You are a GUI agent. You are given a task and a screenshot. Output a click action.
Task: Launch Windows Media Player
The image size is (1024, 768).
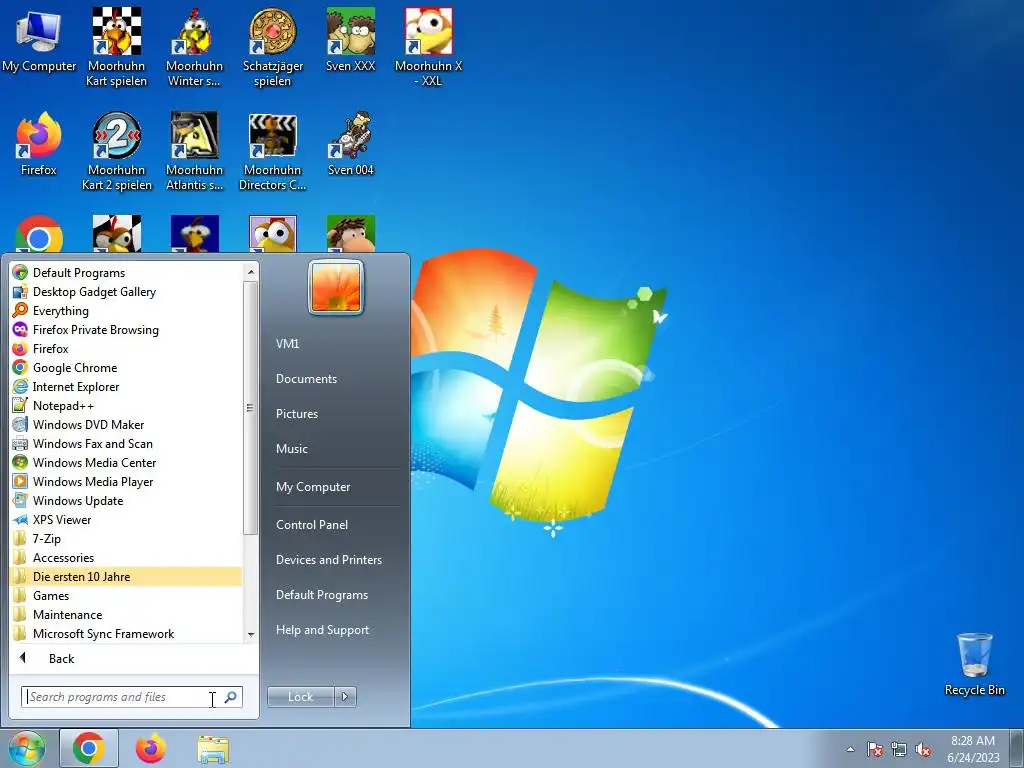(125, 481)
